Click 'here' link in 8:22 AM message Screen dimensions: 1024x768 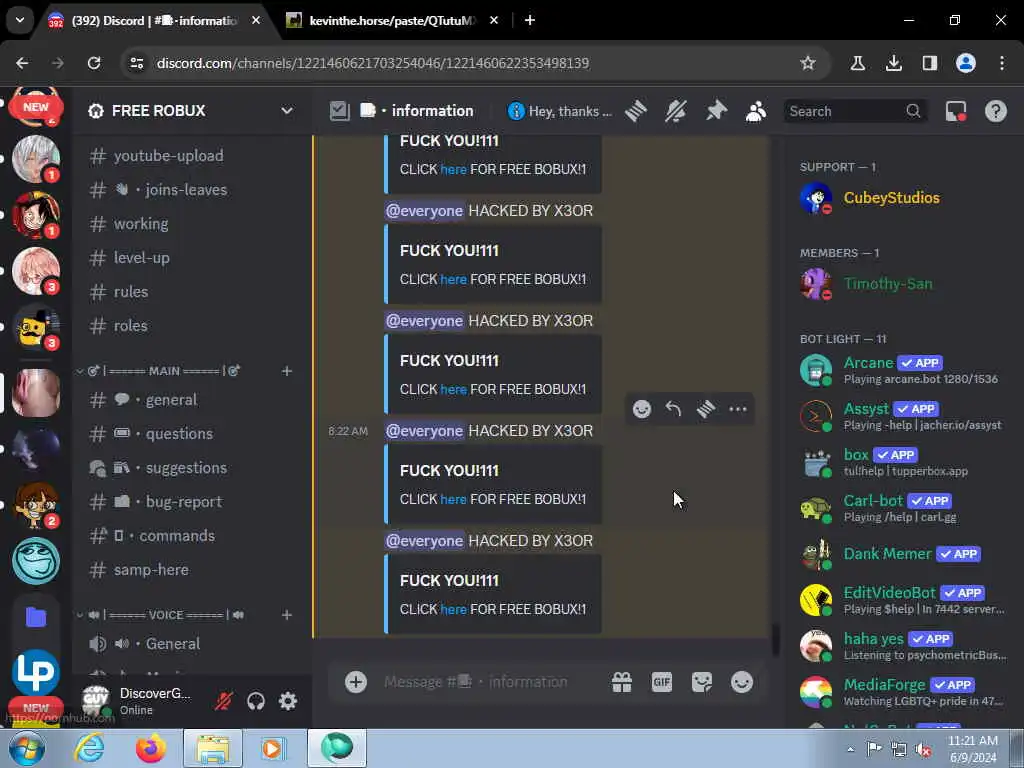[x=453, y=499]
